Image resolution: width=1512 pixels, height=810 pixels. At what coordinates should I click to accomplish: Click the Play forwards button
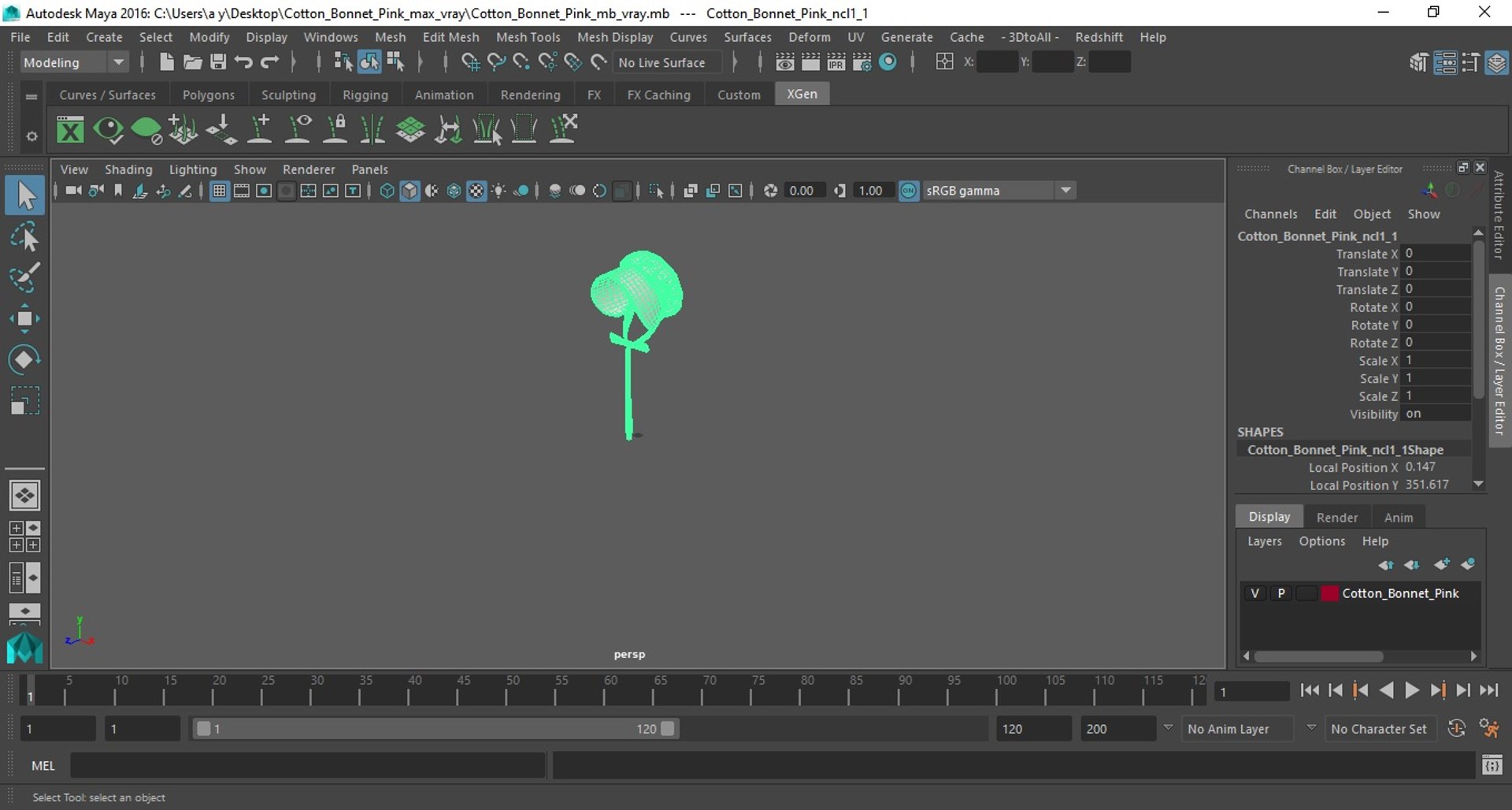coord(1412,690)
